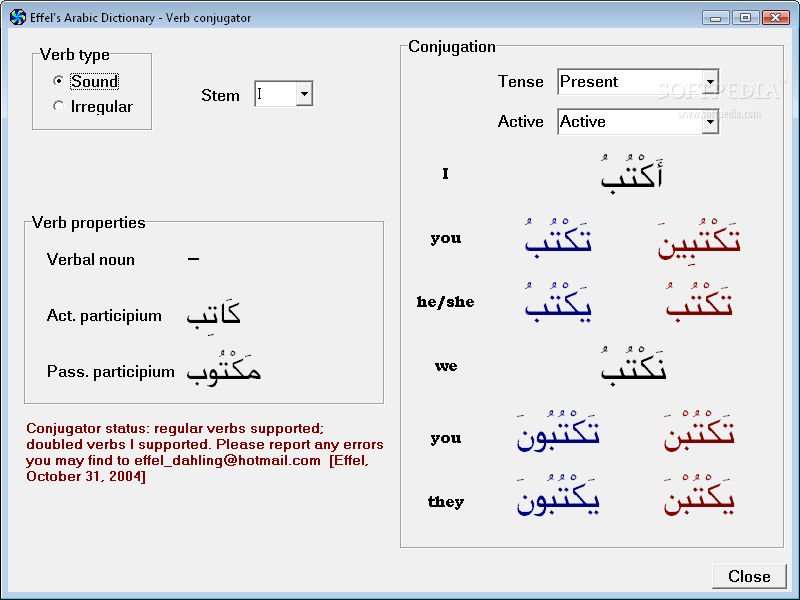
Task: Click the red conjugator status message
Action: tap(204, 452)
